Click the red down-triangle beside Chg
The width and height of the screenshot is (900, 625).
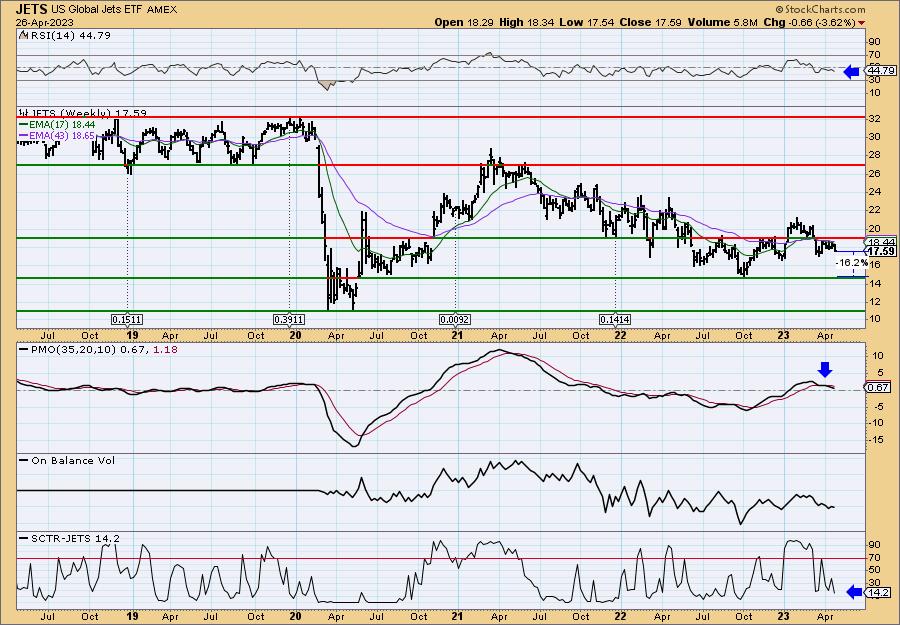(862, 23)
